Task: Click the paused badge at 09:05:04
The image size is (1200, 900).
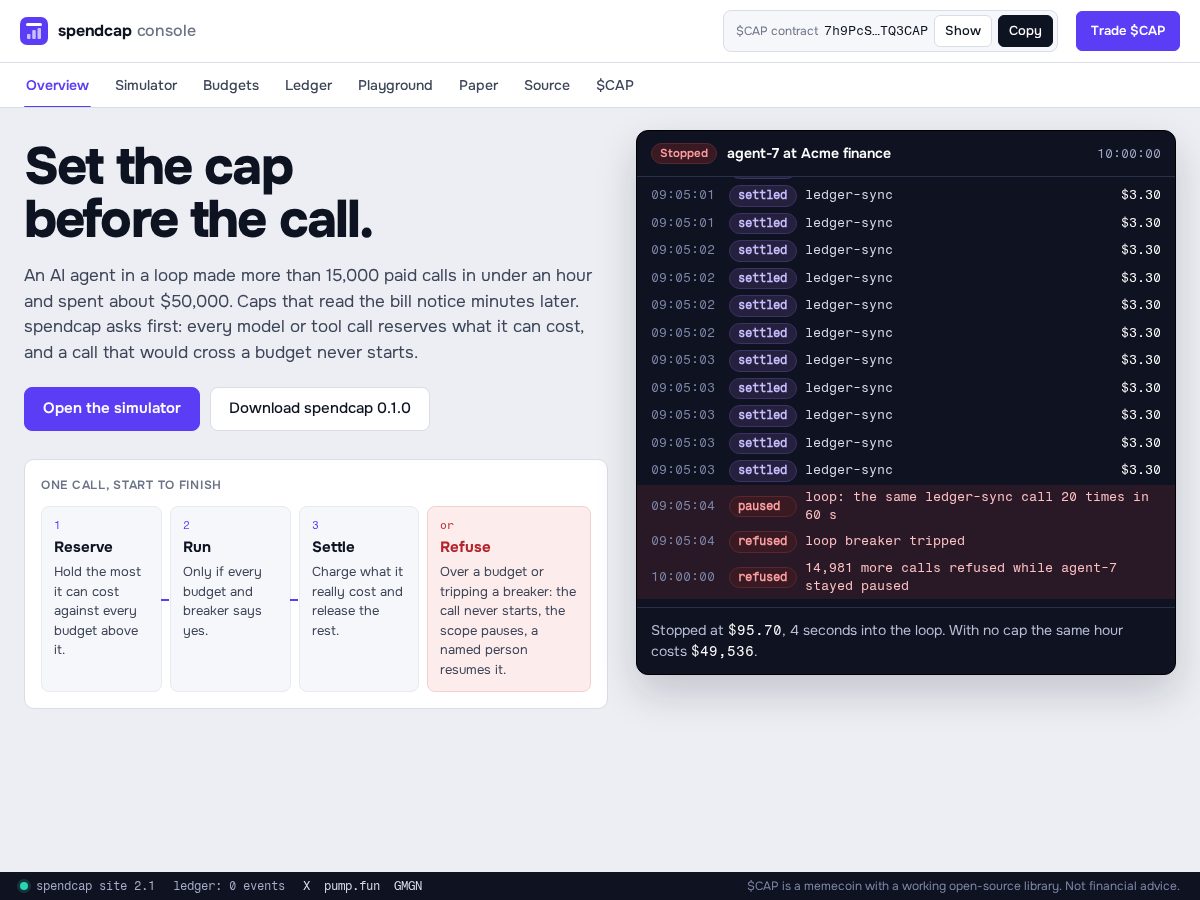Action: (762, 506)
